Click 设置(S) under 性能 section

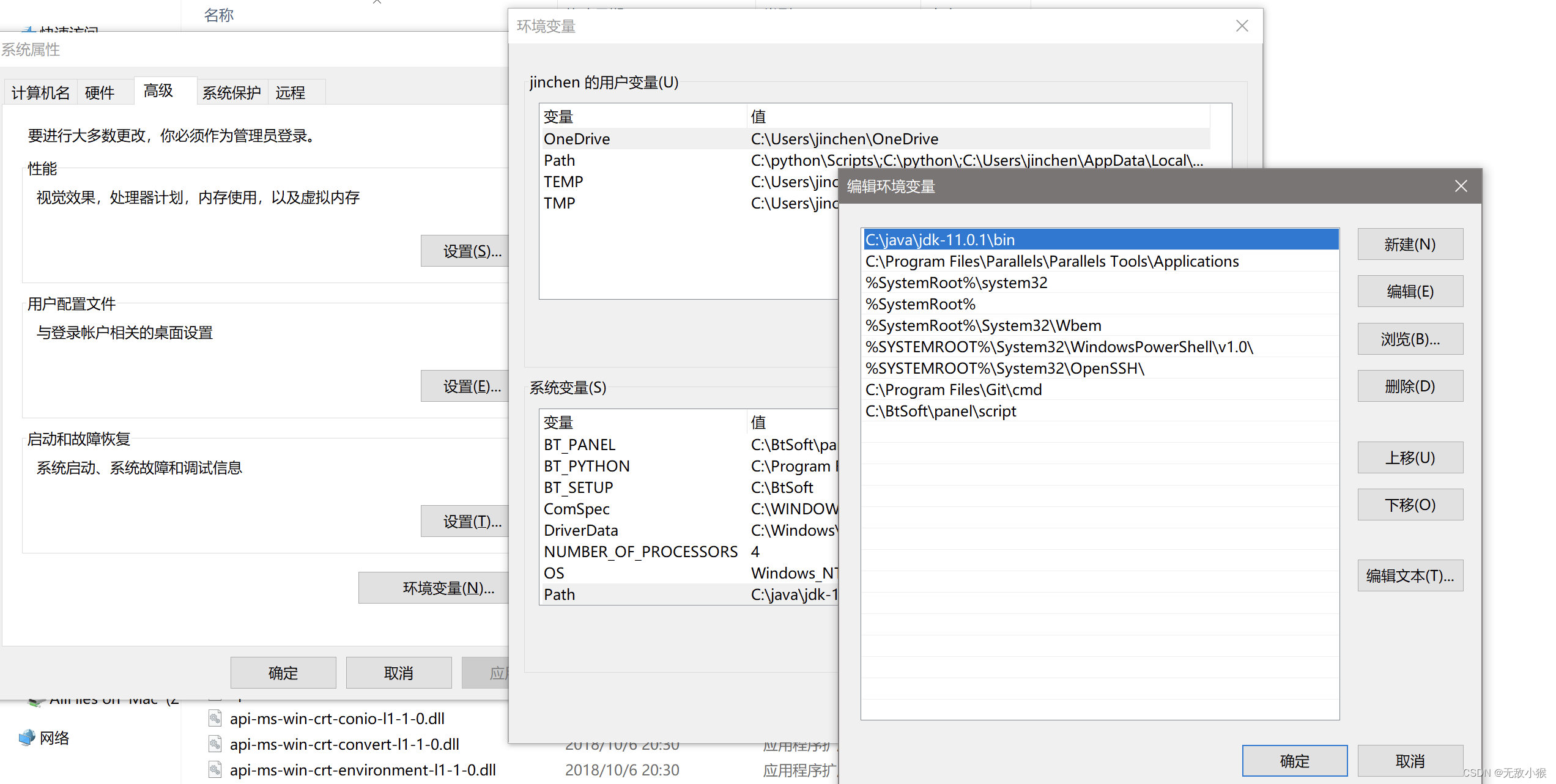[x=465, y=251]
